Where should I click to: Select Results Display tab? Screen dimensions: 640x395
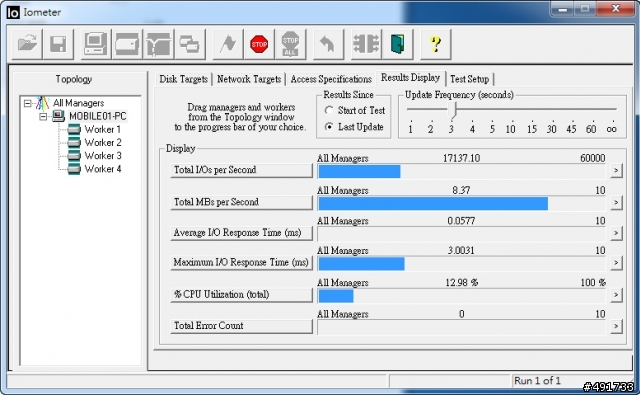pyautogui.click(x=411, y=78)
